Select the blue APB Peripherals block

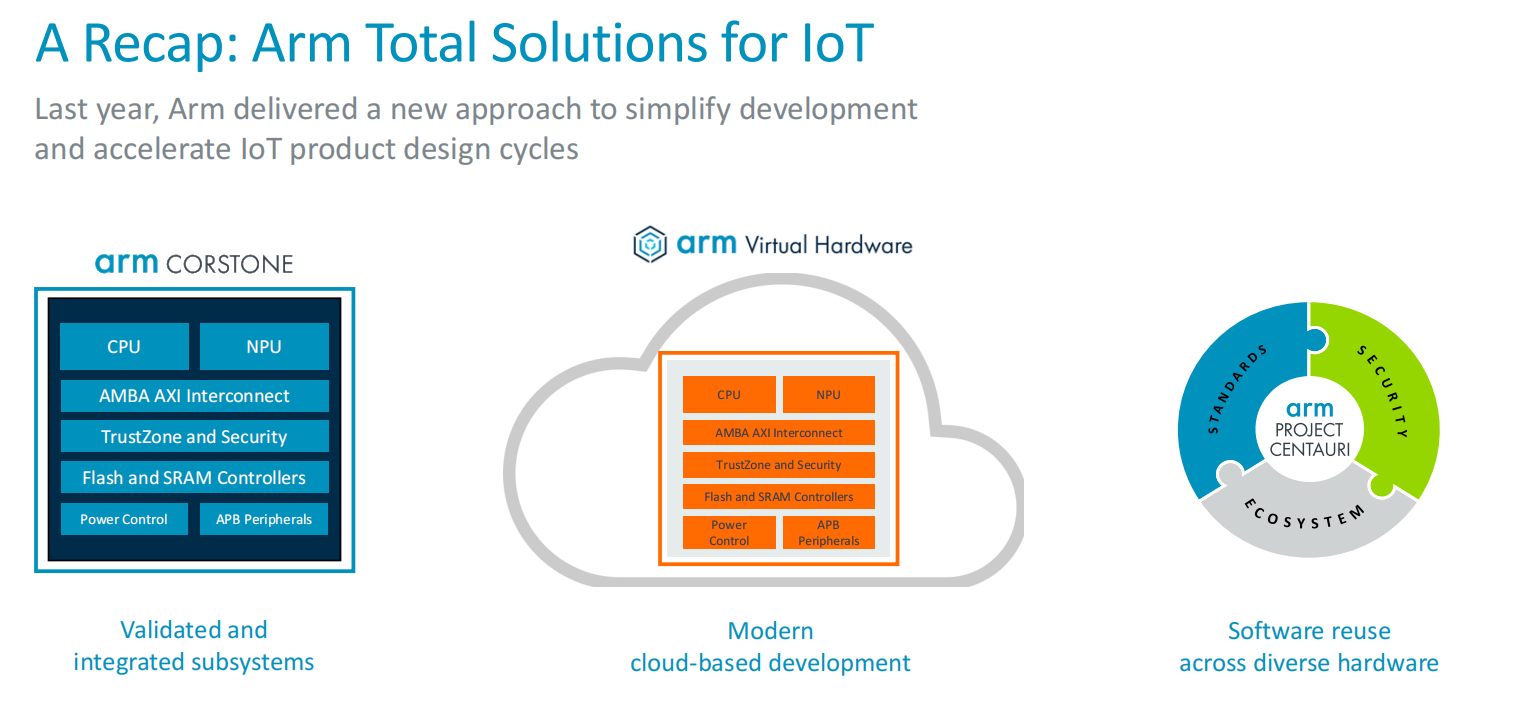point(264,519)
